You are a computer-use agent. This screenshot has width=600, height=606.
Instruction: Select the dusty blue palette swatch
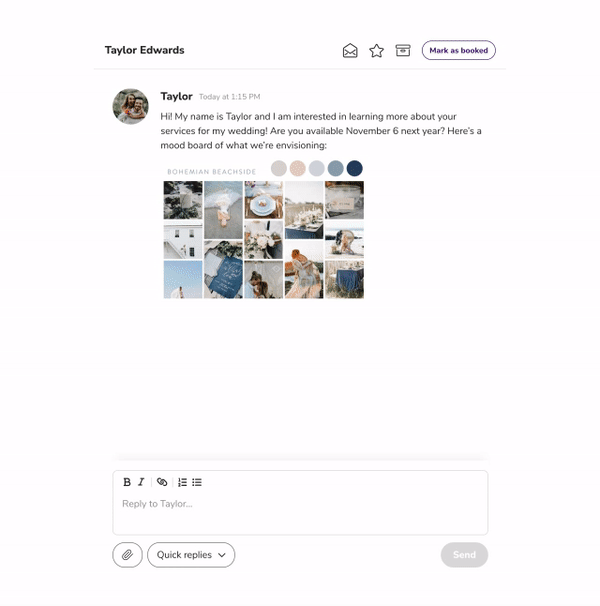pyautogui.click(x=336, y=169)
